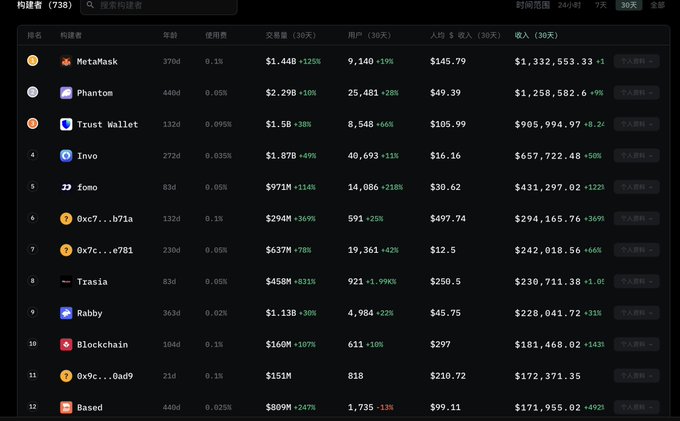Image resolution: width=680 pixels, height=421 pixels.
Task: Click the Trasia logo icon
Action: (66, 281)
